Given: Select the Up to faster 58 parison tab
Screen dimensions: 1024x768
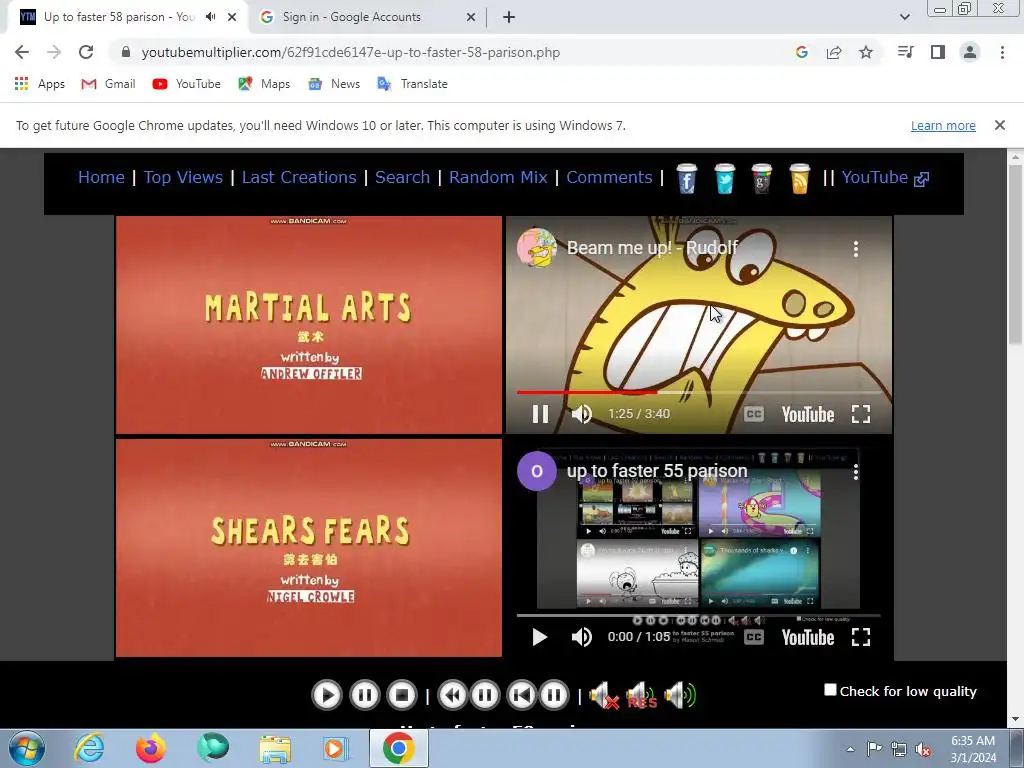Looking at the screenshot, I should (x=119, y=17).
